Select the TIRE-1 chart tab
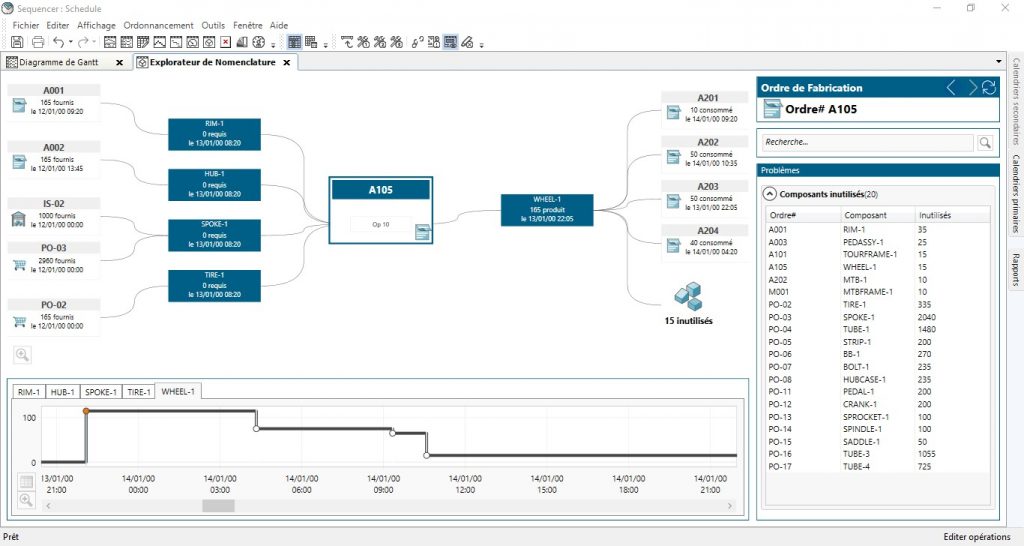Viewport: 1024px width, 546px height. pos(139,392)
